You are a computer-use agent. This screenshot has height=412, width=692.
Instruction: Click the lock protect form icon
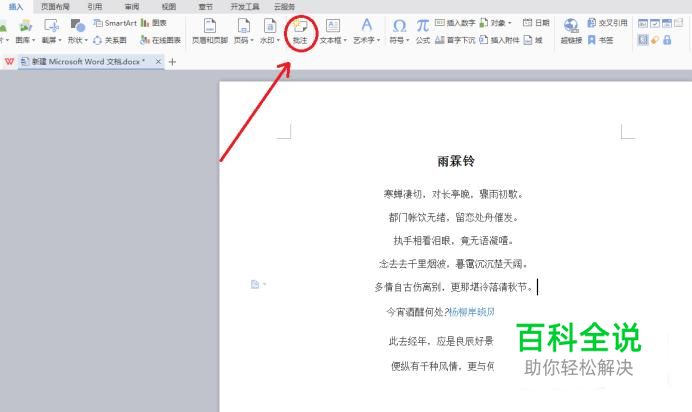pos(667,40)
